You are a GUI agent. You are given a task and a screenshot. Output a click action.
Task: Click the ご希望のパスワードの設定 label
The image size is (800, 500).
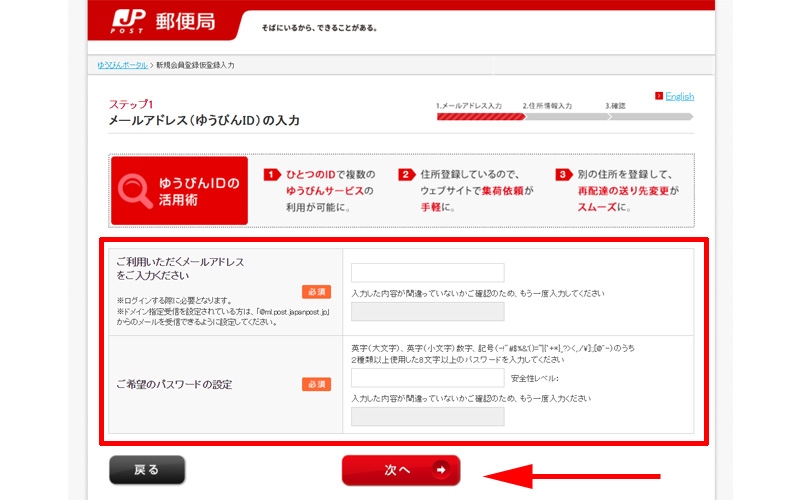tap(174, 384)
